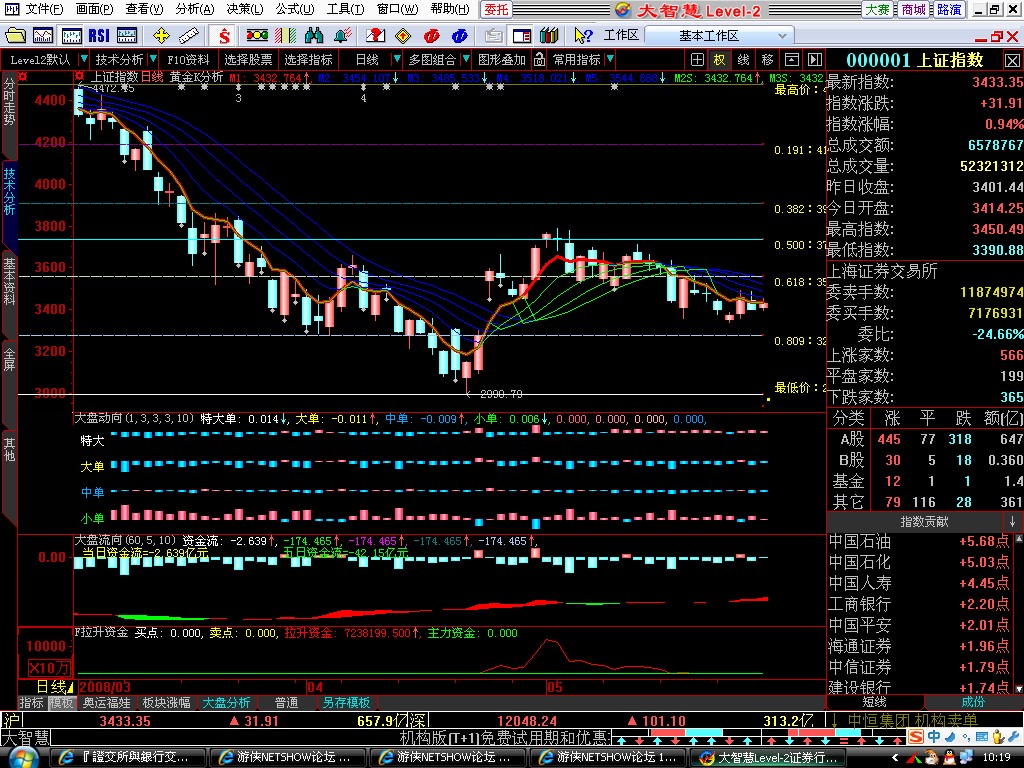Click the 选择股票 button
The image size is (1024, 768).
tap(247, 60)
